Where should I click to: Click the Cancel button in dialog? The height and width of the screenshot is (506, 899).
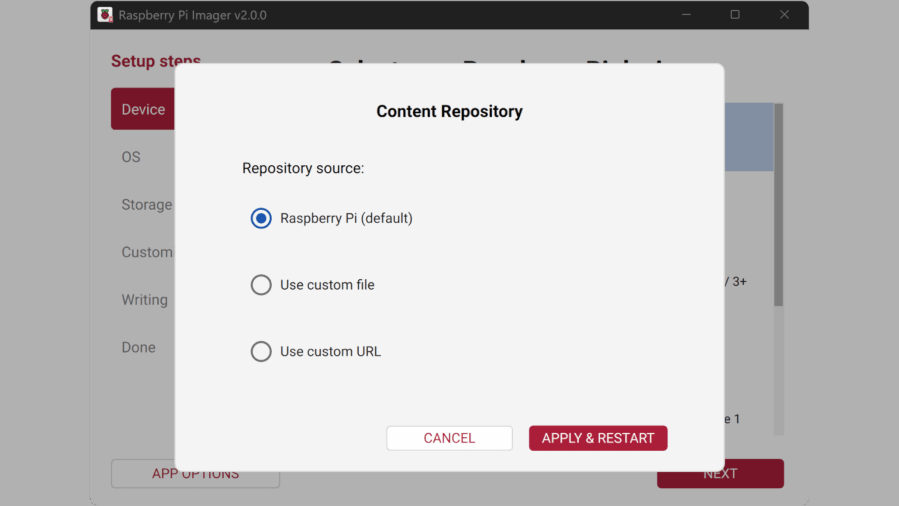(x=449, y=438)
